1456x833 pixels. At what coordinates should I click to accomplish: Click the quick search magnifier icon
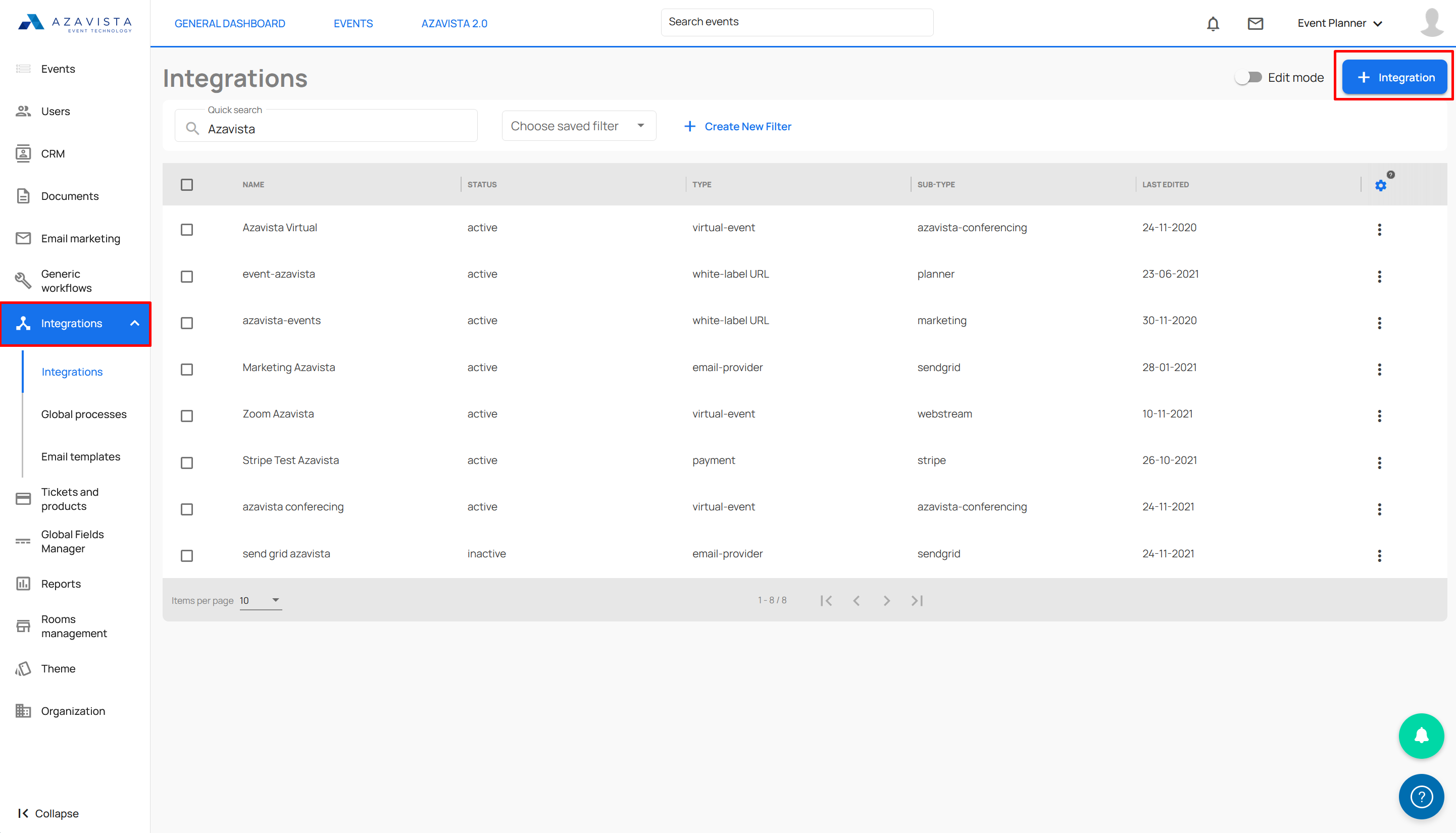coord(192,129)
